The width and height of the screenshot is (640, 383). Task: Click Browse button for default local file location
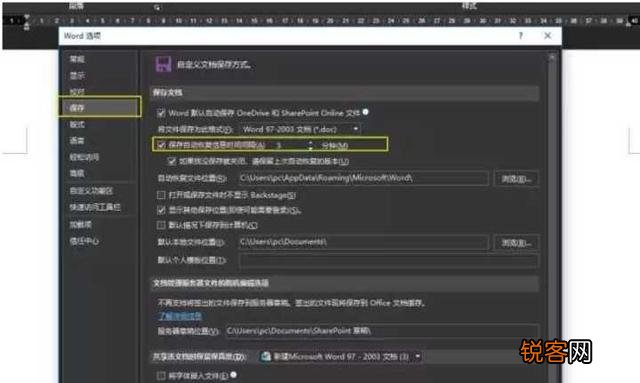tap(516, 243)
